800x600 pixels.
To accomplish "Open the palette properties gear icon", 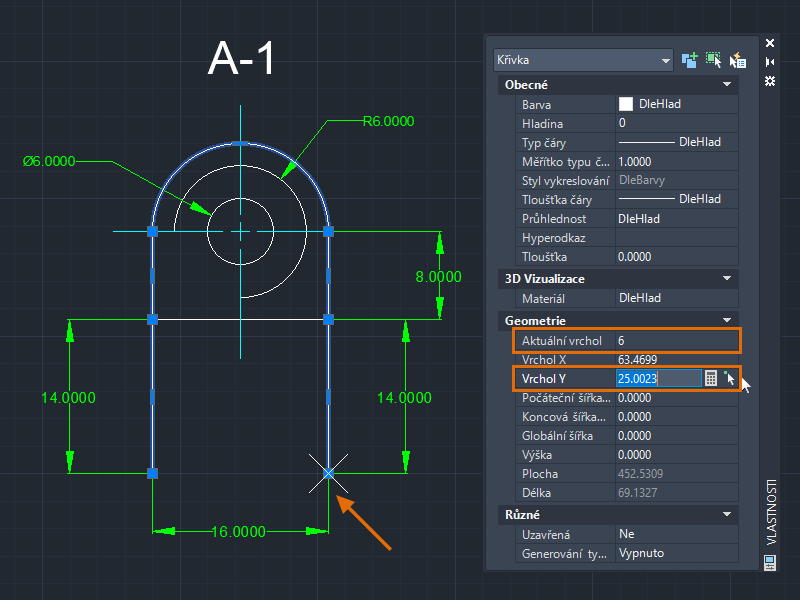I will point(770,81).
